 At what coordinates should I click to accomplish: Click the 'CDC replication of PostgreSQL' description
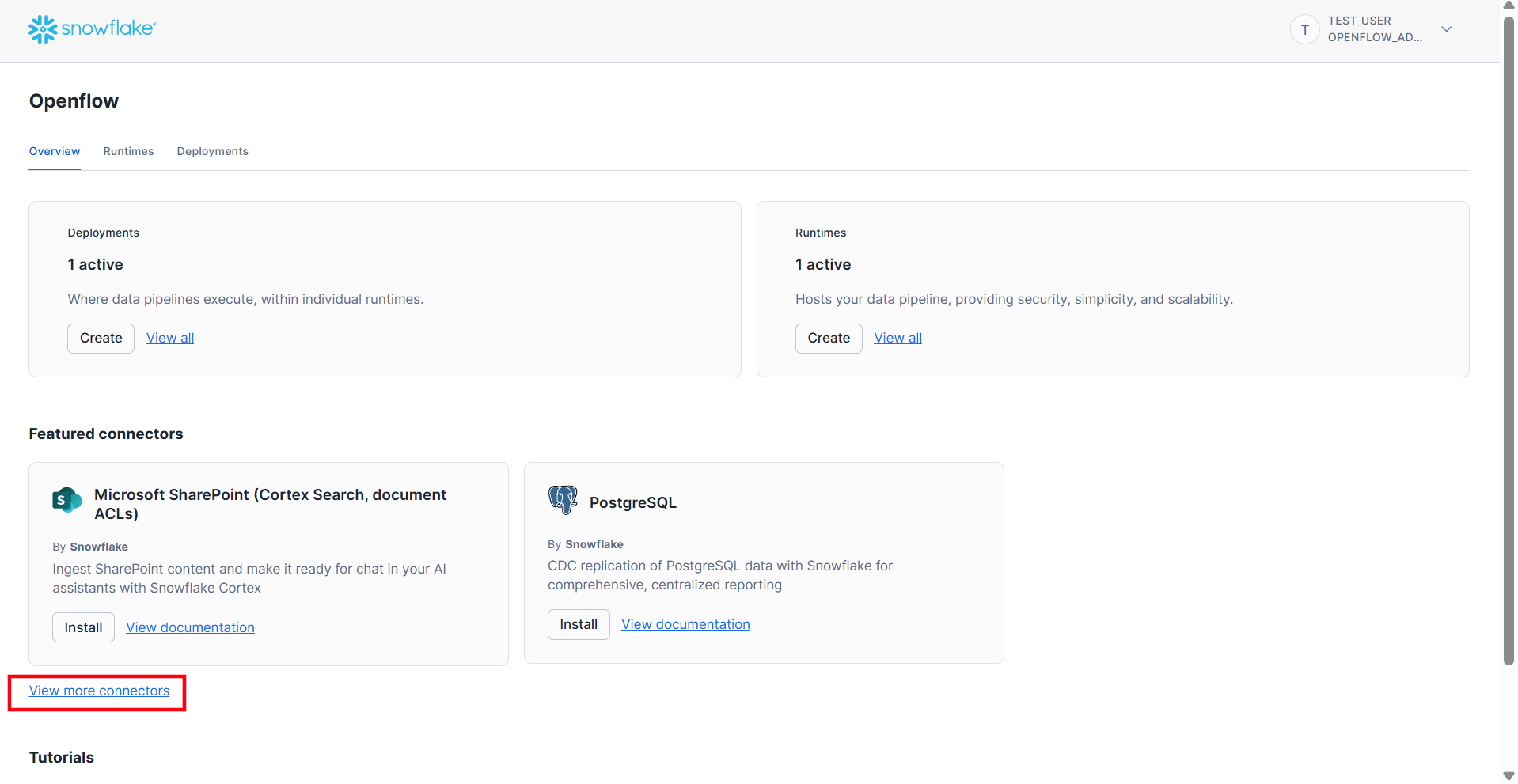pyautogui.click(x=720, y=575)
